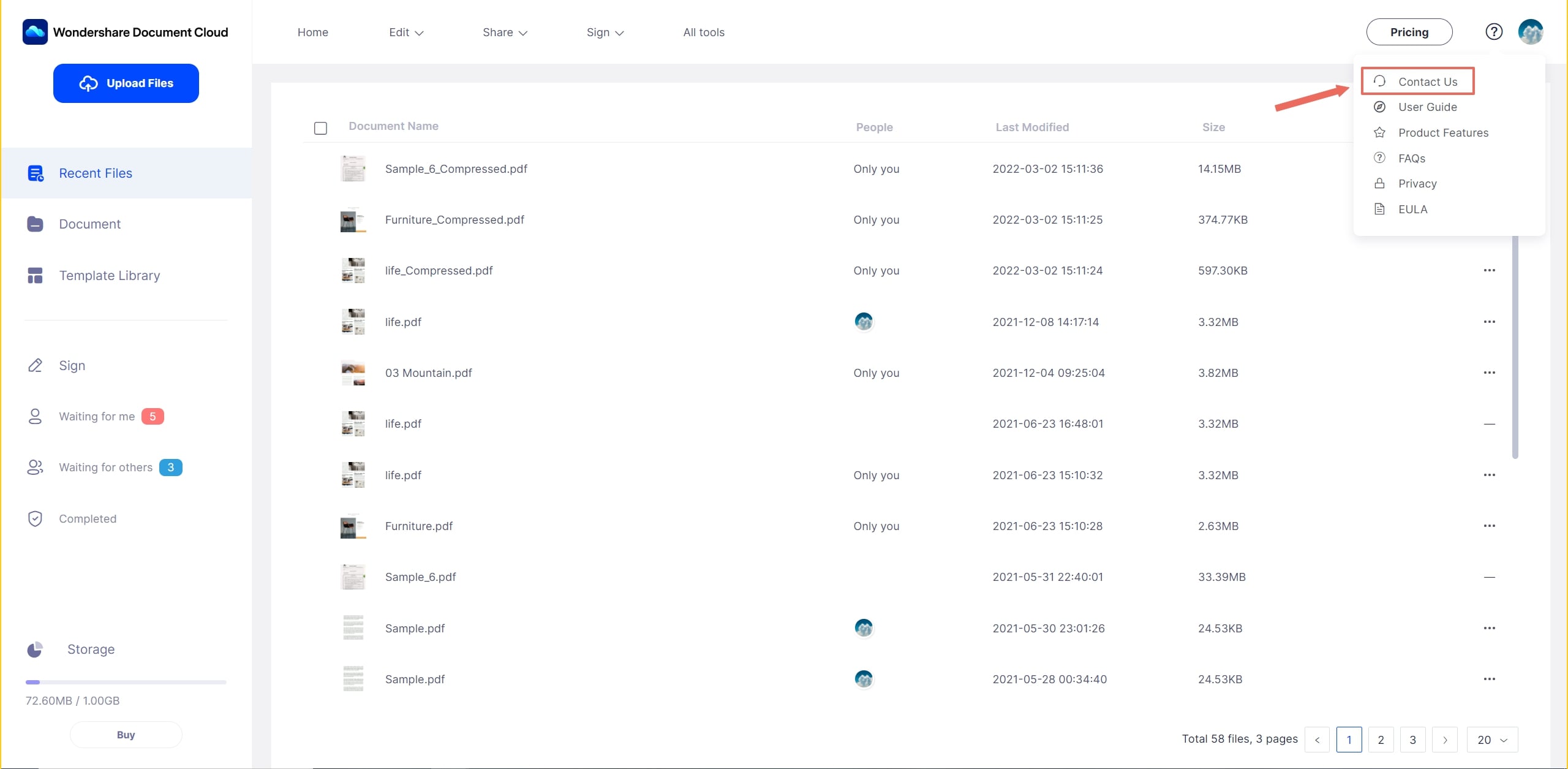
Task: Click the next page arrow
Action: pos(1445,740)
